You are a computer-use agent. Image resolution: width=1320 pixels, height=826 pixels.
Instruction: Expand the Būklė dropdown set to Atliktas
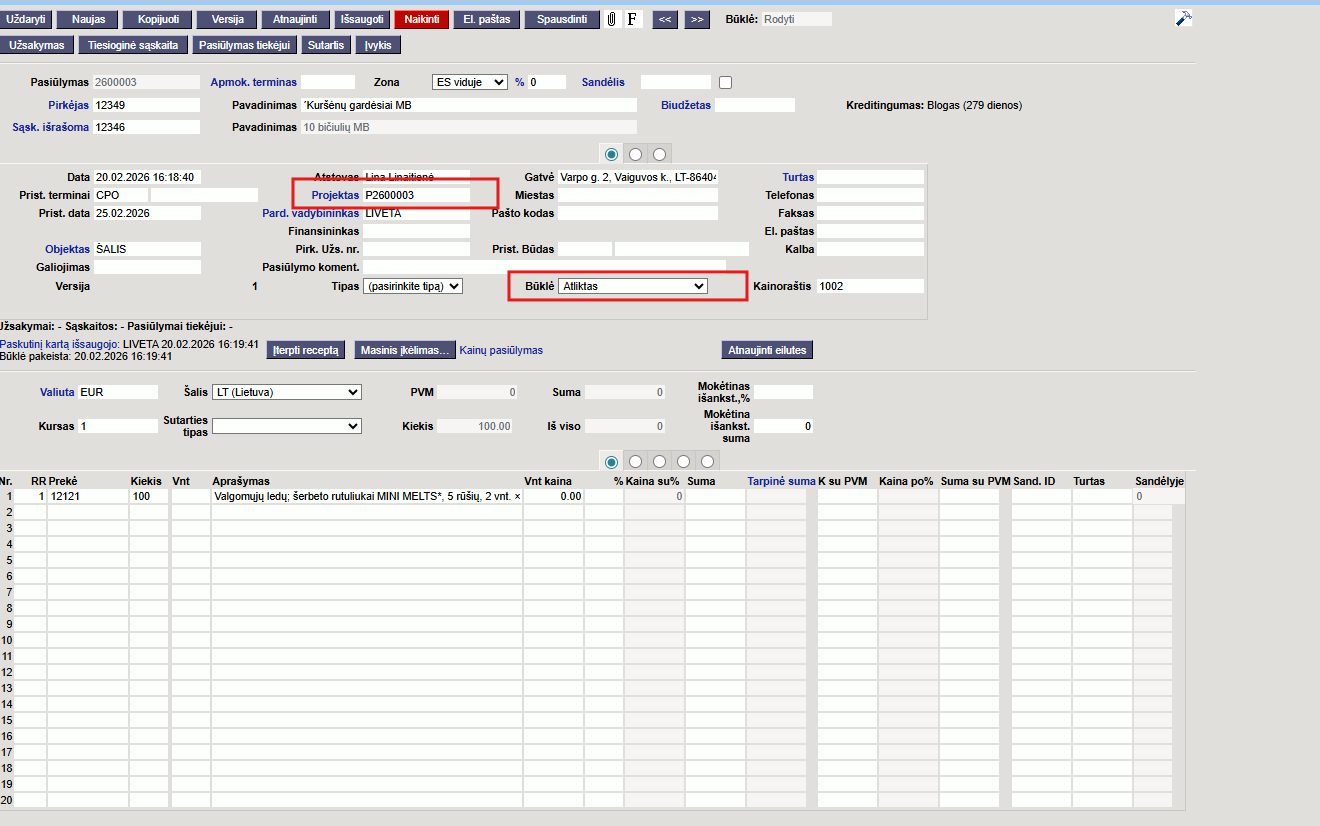click(632, 286)
